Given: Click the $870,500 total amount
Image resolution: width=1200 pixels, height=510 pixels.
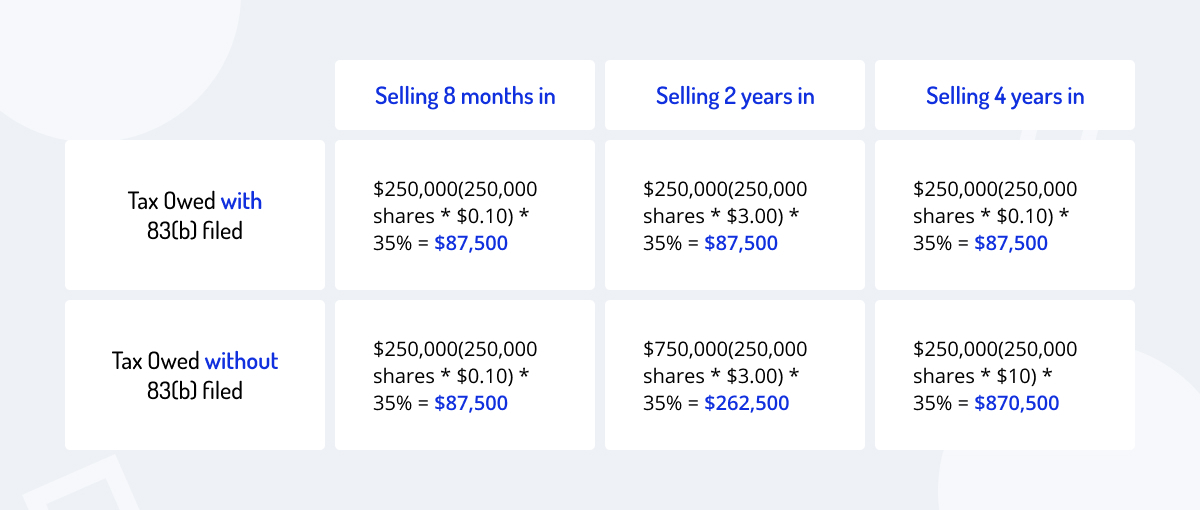Looking at the screenshot, I should click(x=1016, y=403).
